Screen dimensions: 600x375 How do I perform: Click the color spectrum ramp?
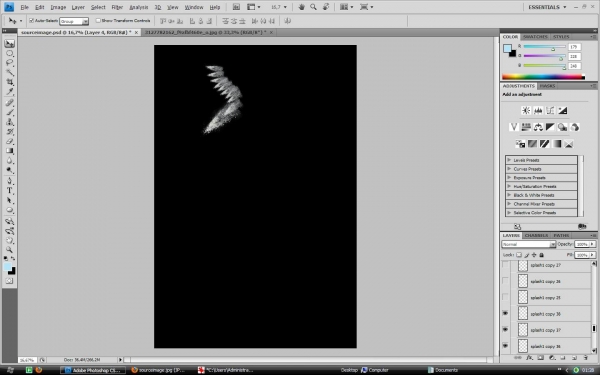(x=543, y=77)
